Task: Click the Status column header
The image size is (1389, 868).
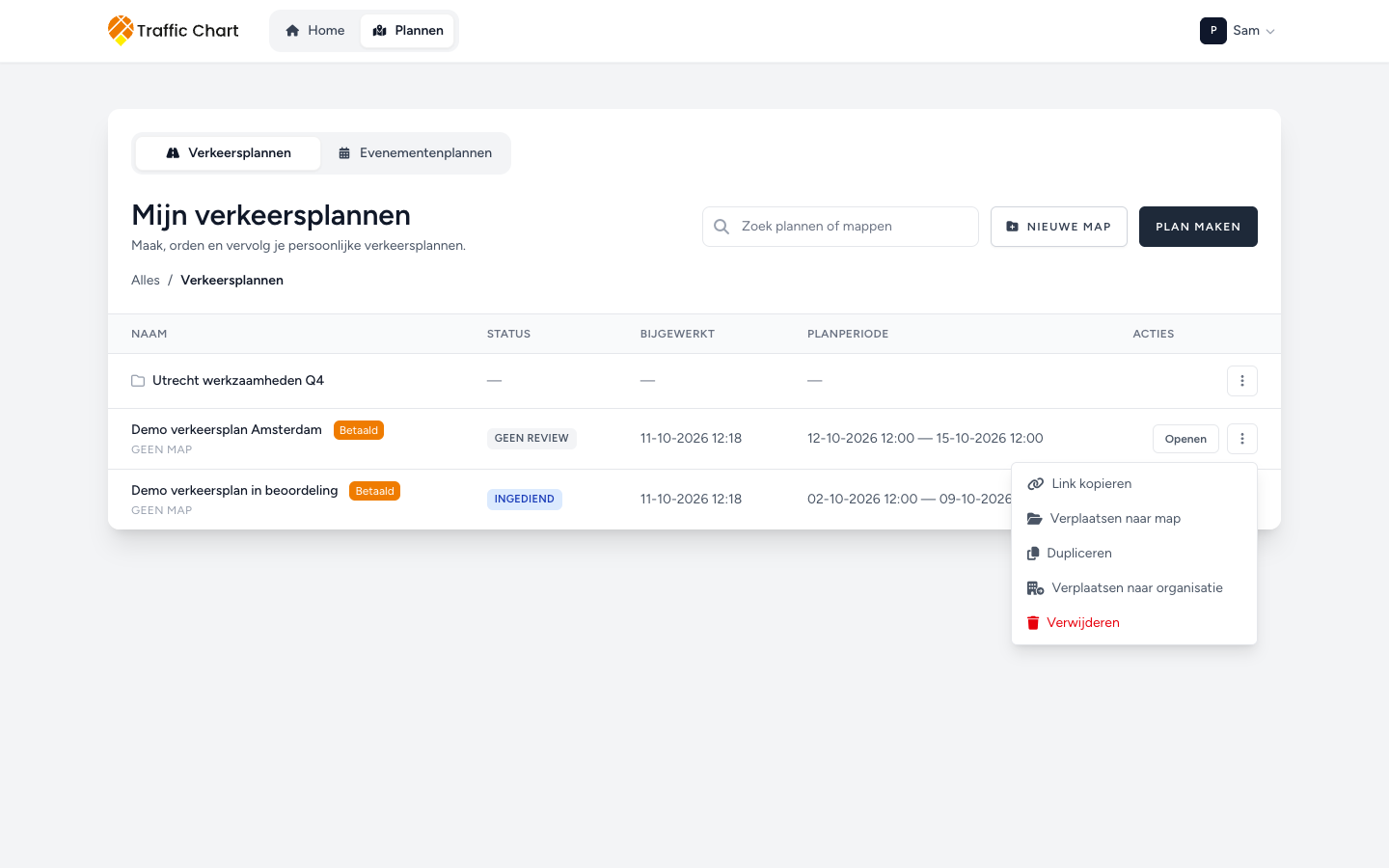Action: (x=508, y=334)
